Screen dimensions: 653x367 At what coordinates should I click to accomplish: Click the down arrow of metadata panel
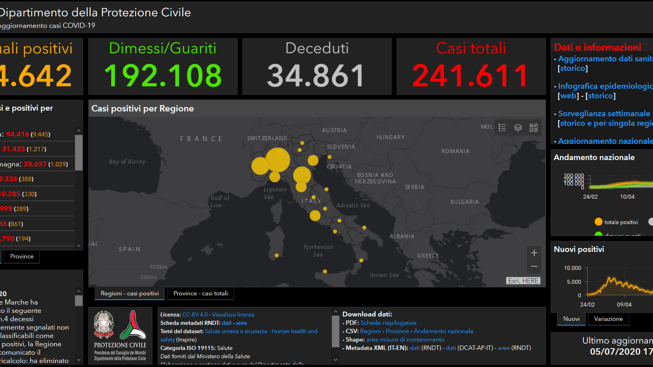click(335, 360)
